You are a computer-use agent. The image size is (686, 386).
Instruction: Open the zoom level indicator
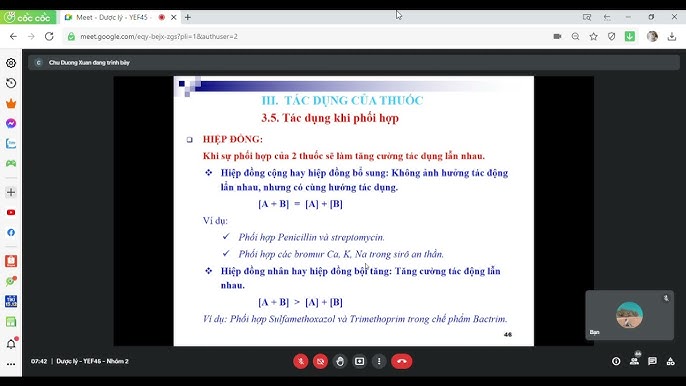575,36
